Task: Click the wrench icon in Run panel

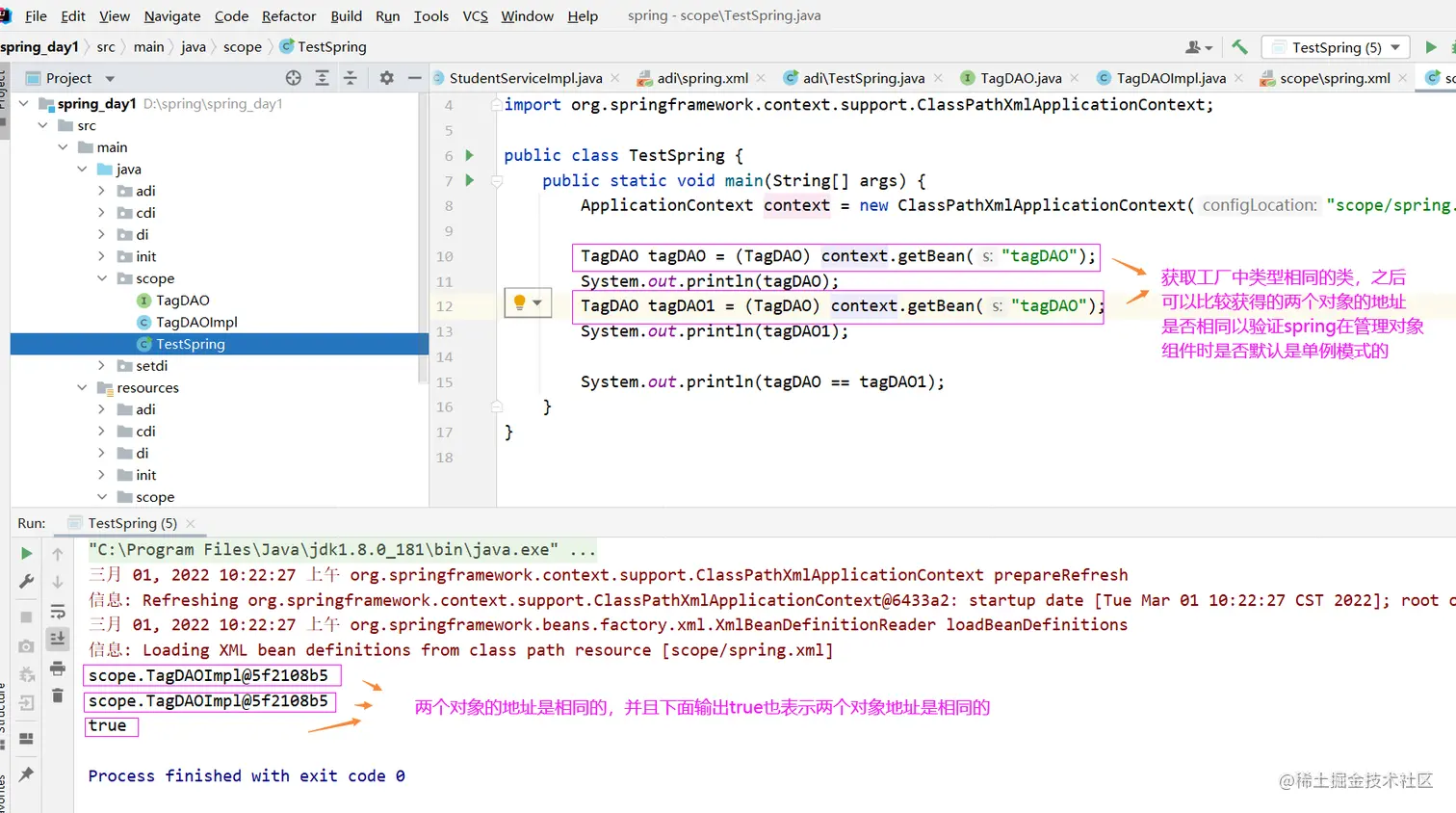Action: pyautogui.click(x=27, y=582)
